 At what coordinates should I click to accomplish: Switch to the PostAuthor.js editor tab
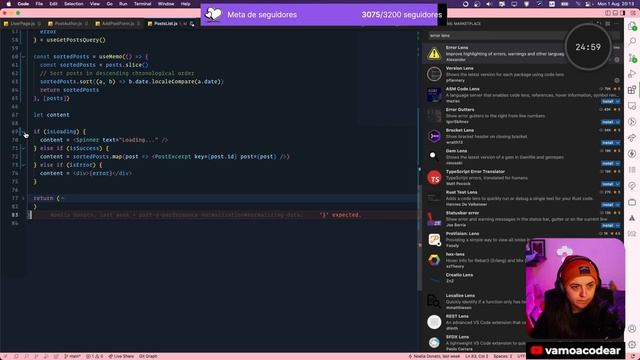tap(67, 24)
